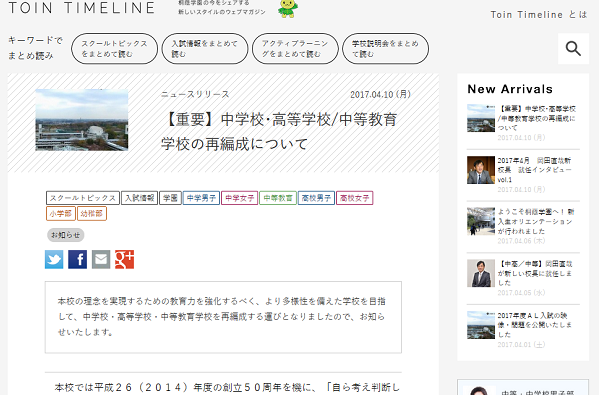Image resolution: width=599 pixels, height=395 pixels.
Task: Click the date '2017.04.06 (木)' in sidebar
Action: point(521,241)
